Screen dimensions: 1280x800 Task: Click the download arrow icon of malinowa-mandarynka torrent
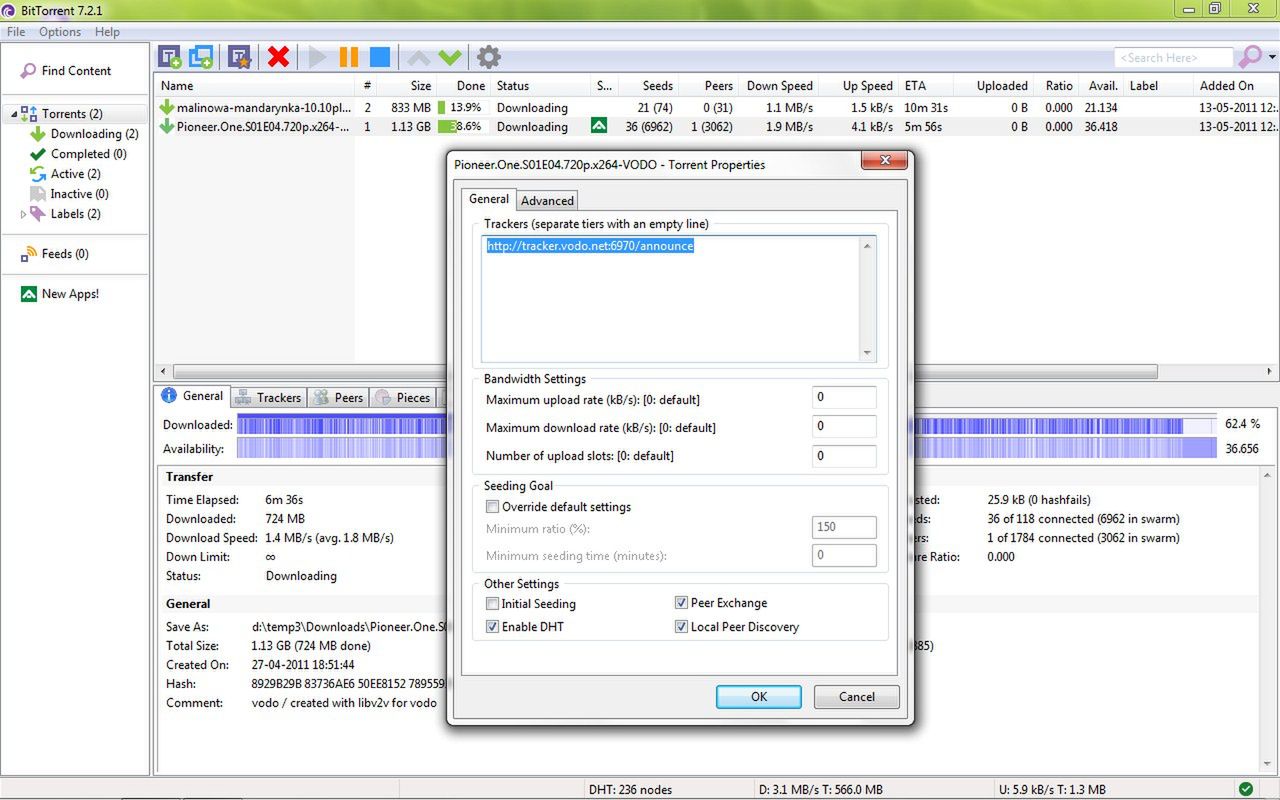tap(167, 107)
